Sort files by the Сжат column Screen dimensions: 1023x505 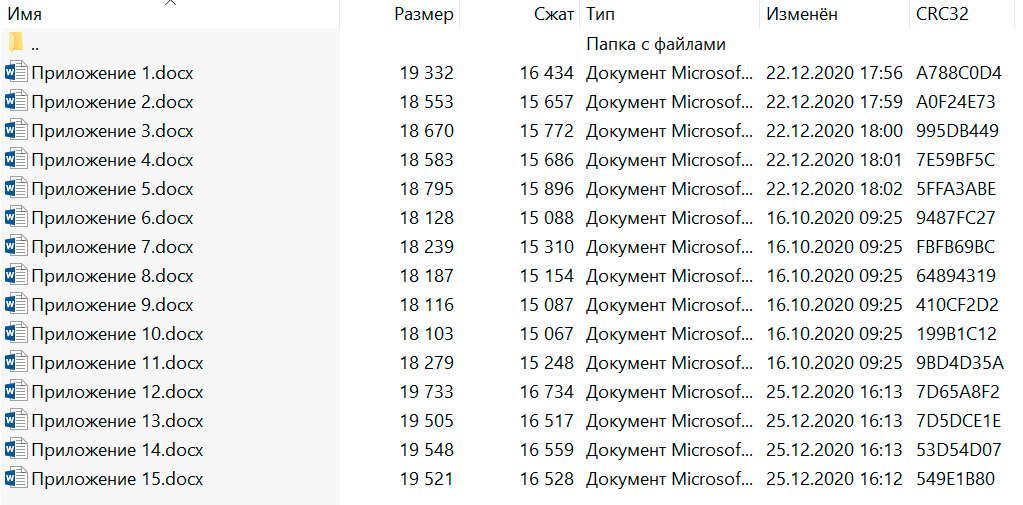(x=554, y=14)
